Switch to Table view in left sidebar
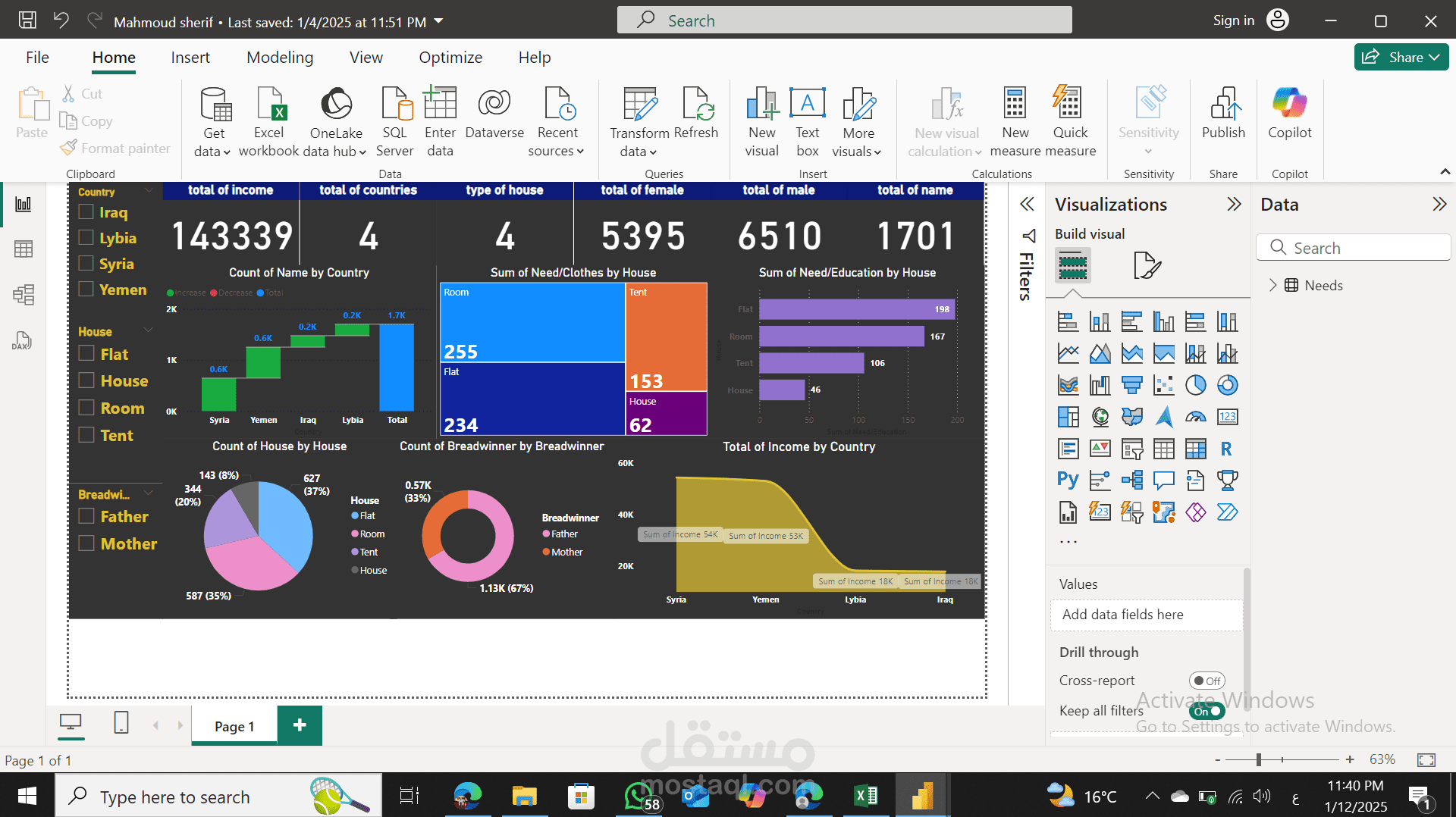 pos(24,249)
